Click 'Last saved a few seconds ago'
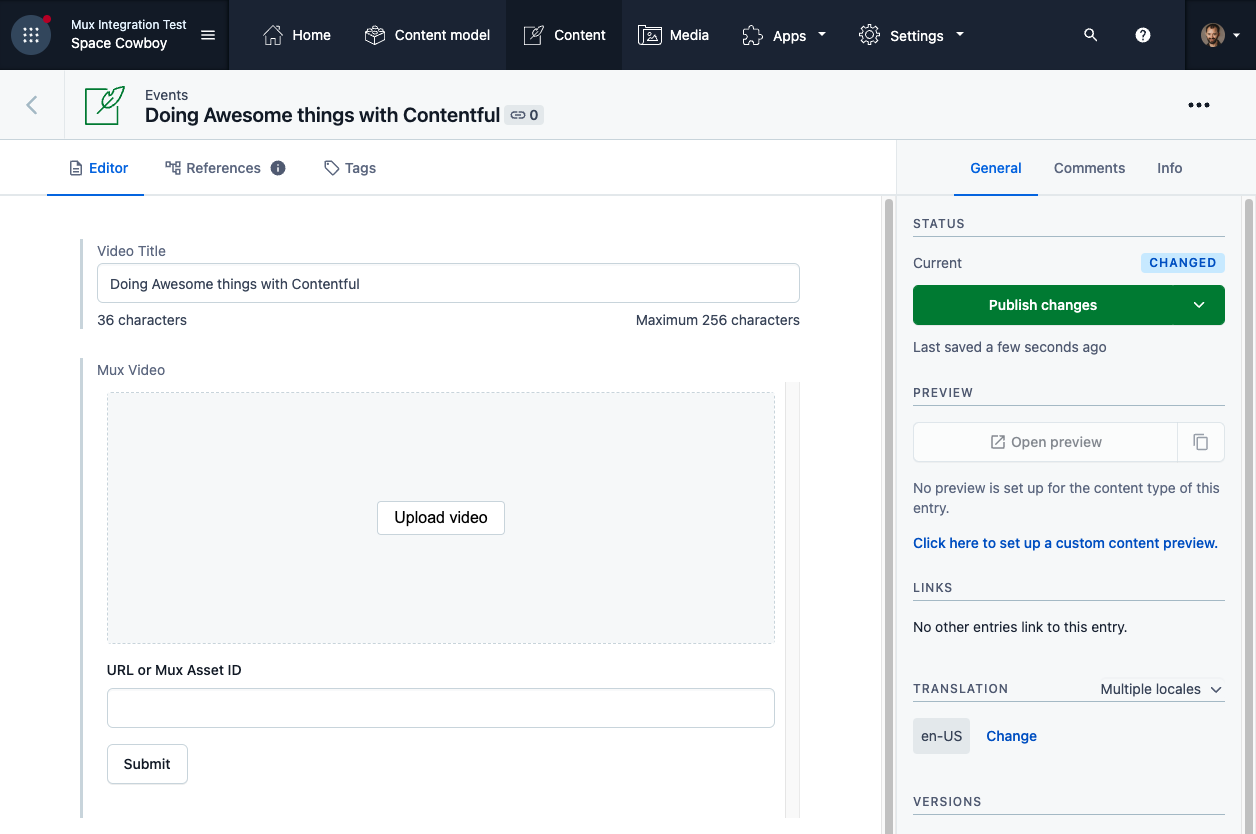 (1010, 347)
